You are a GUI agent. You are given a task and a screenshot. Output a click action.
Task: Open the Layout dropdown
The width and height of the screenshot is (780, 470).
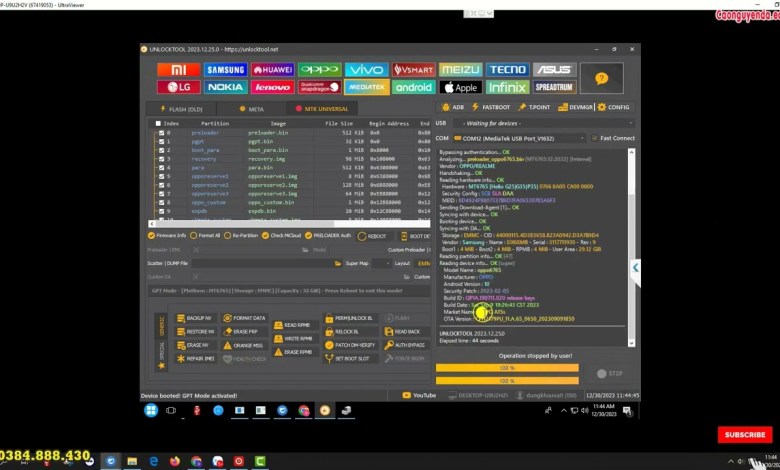point(422,263)
